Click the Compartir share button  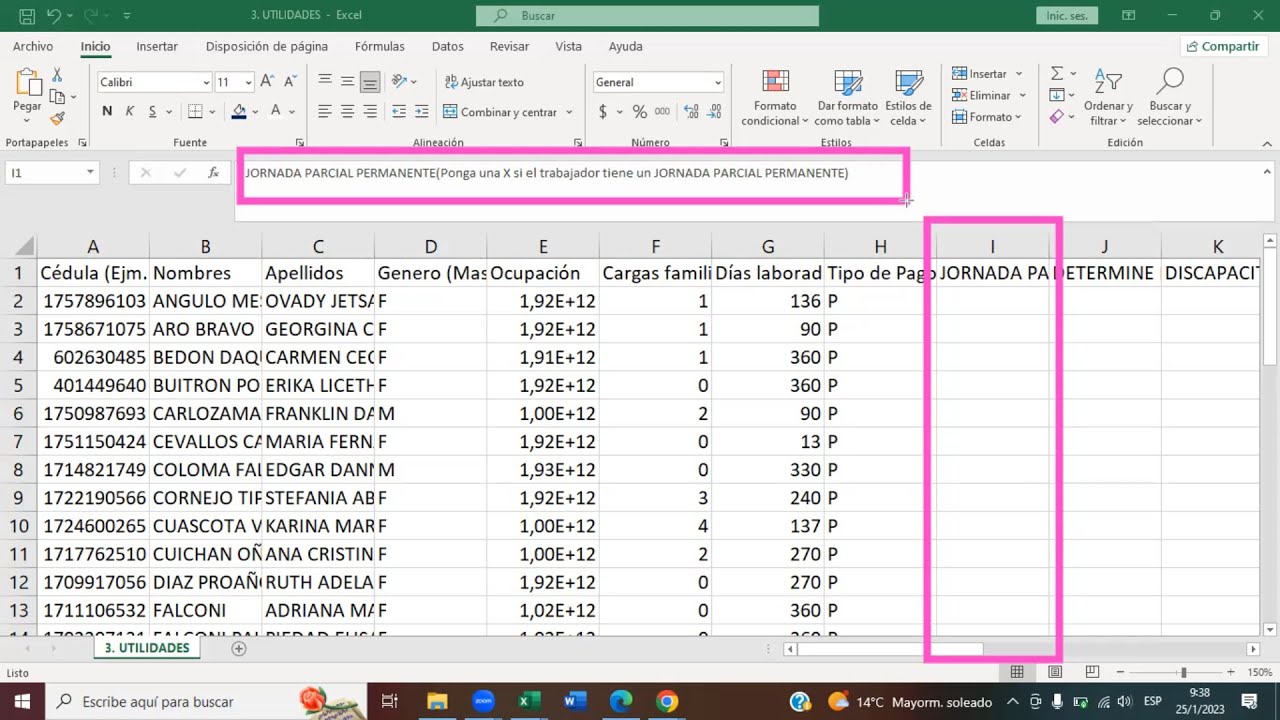click(1222, 46)
